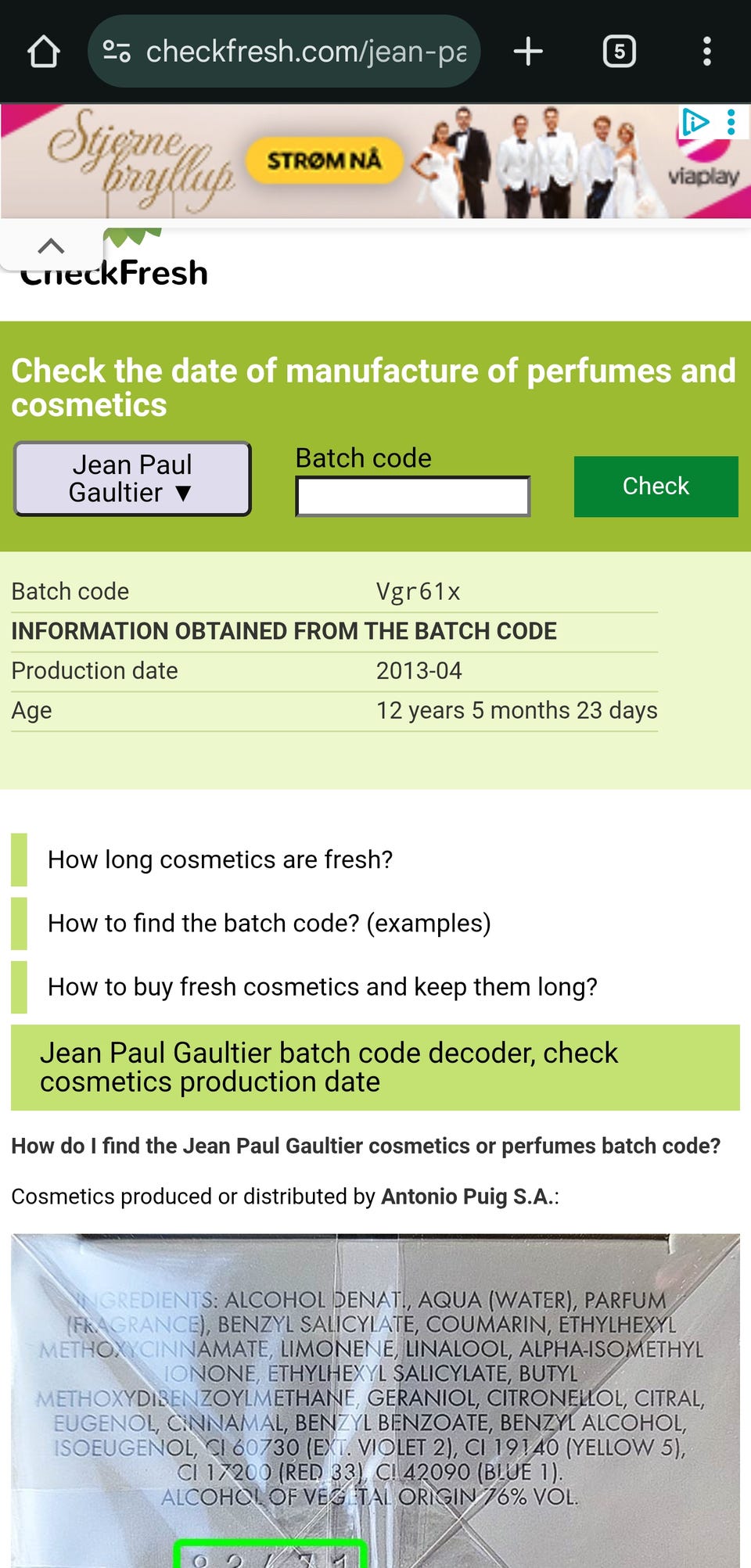This screenshot has height=1568, width=751.
Task: Open the ad options dots icon
Action: click(731, 122)
